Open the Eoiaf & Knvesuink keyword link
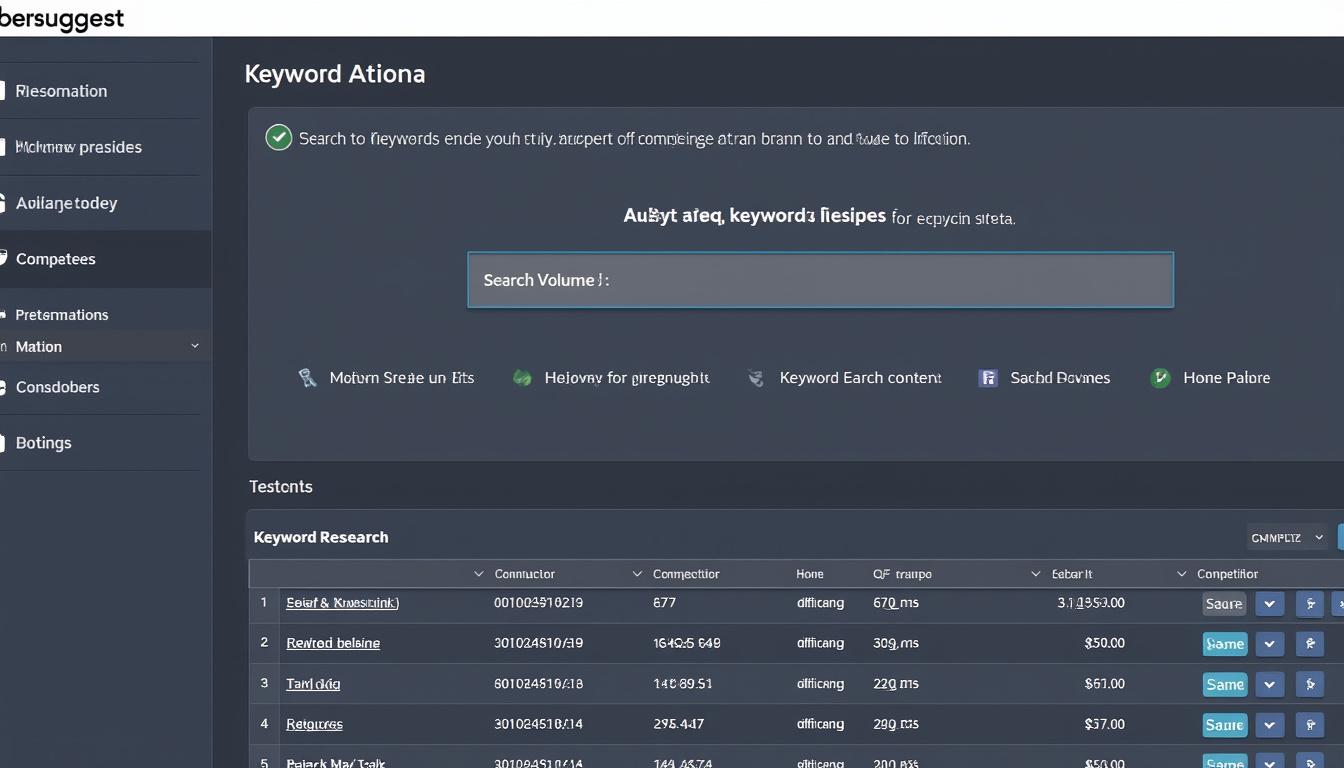This screenshot has height=768, width=1344. point(342,603)
